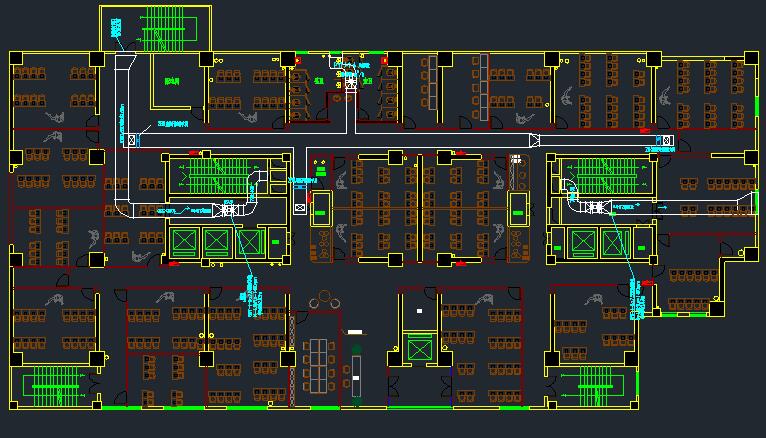Click the green room label right of the left vertical duct
Screen dimensions: 766x438
pyautogui.click(x=172, y=82)
